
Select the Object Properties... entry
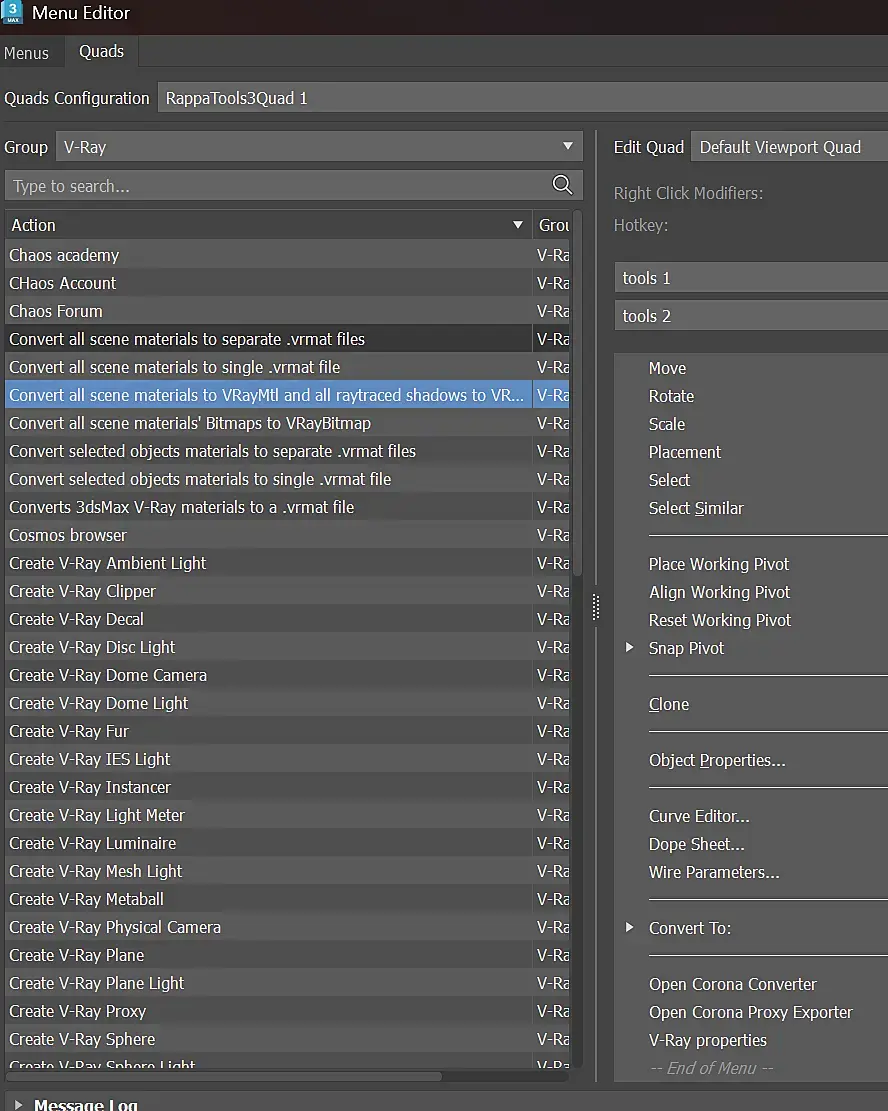717,760
